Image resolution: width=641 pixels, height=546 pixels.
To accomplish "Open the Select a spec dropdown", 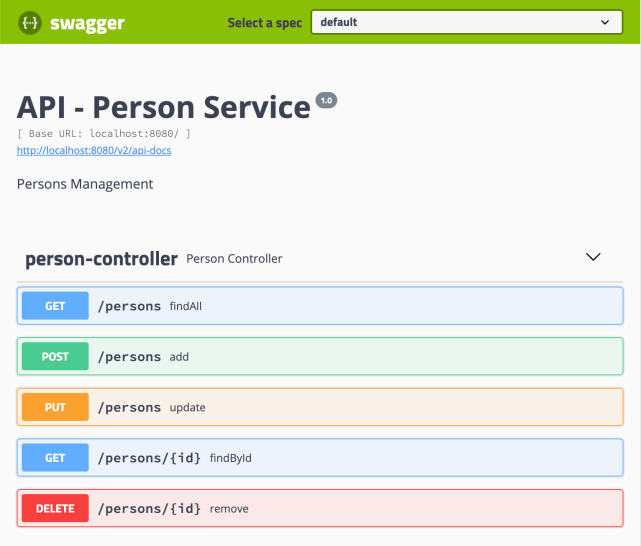I will tap(467, 22).
